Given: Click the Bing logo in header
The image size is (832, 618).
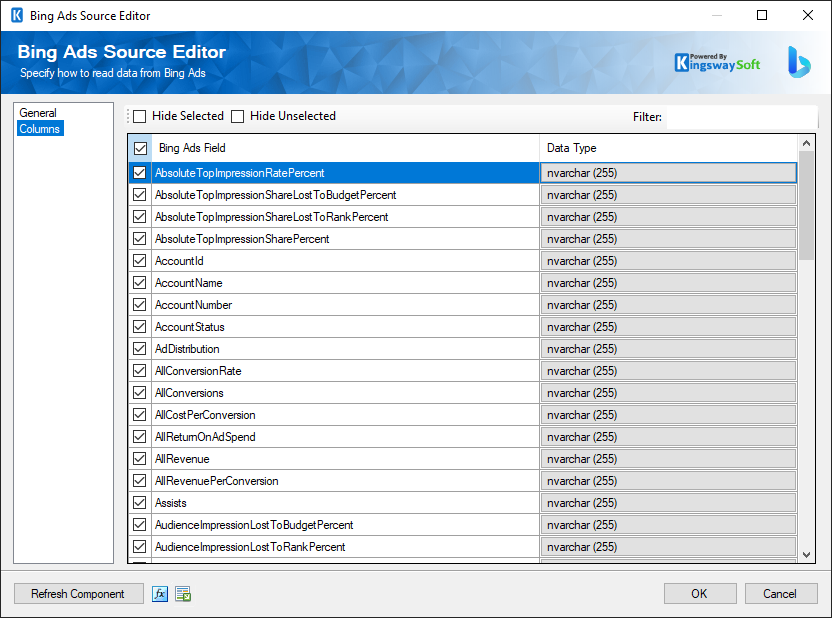Looking at the screenshot, I should 799,62.
